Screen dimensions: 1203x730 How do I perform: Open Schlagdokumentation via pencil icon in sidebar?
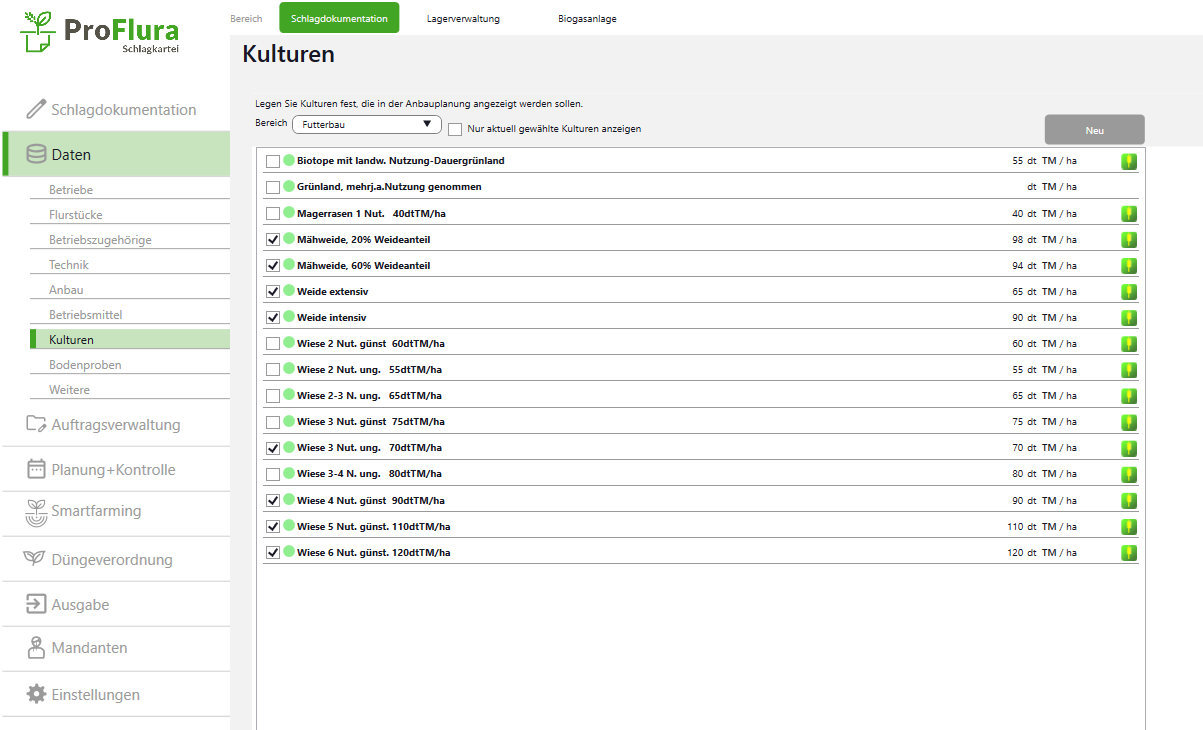coord(36,109)
